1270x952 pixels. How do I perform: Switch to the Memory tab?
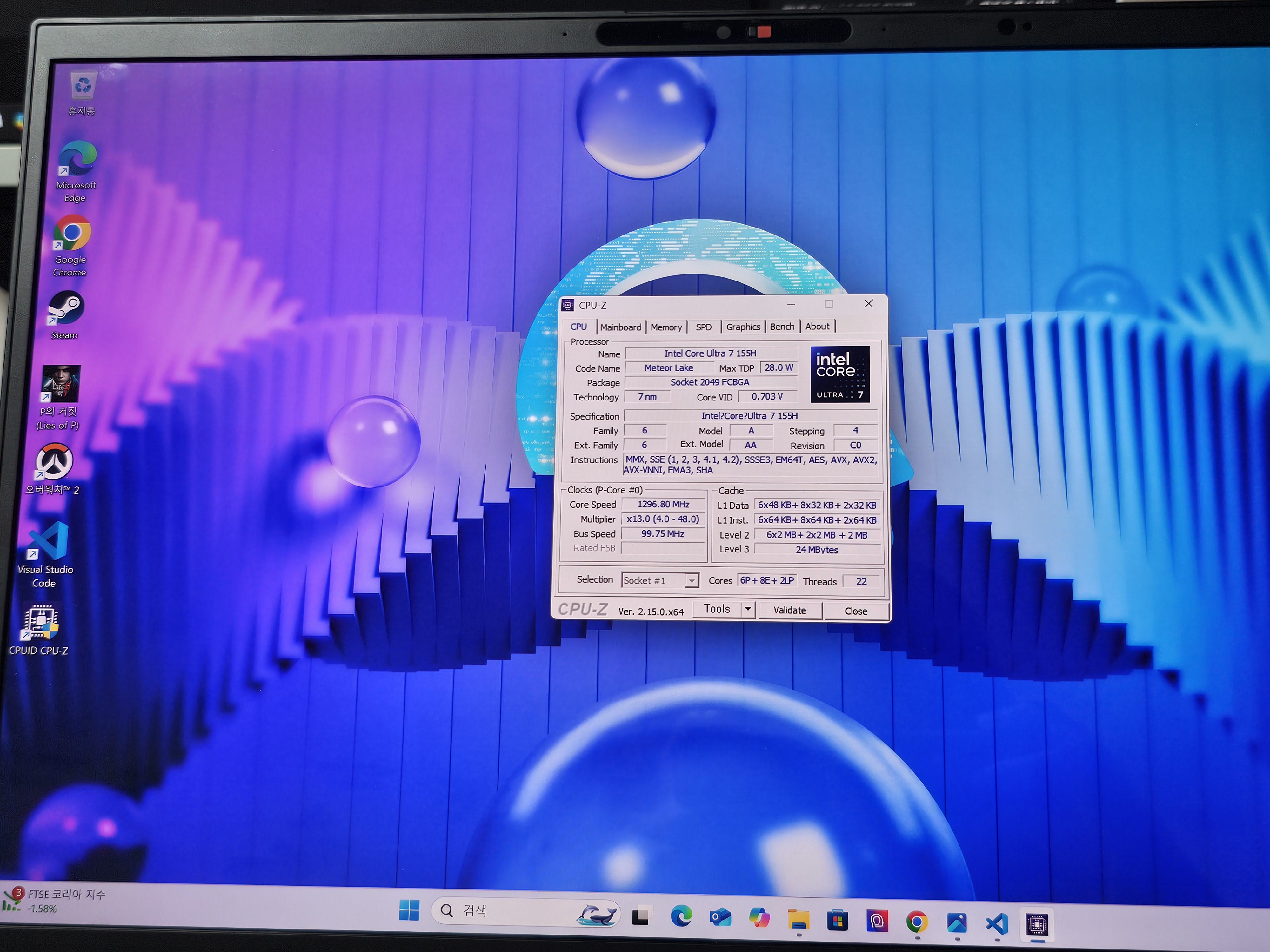[666, 327]
